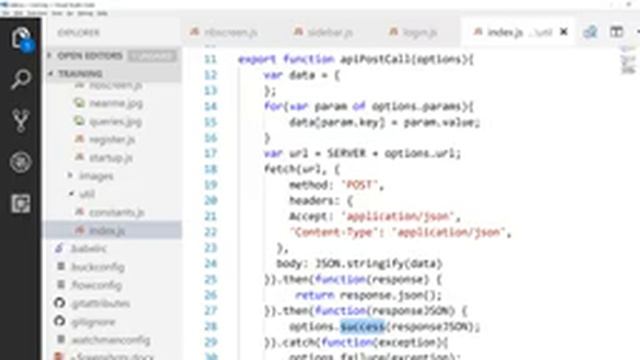Viewport: 640px width, 360px height.
Task: Click the image icon beside queries.jpg
Action: coord(79,121)
